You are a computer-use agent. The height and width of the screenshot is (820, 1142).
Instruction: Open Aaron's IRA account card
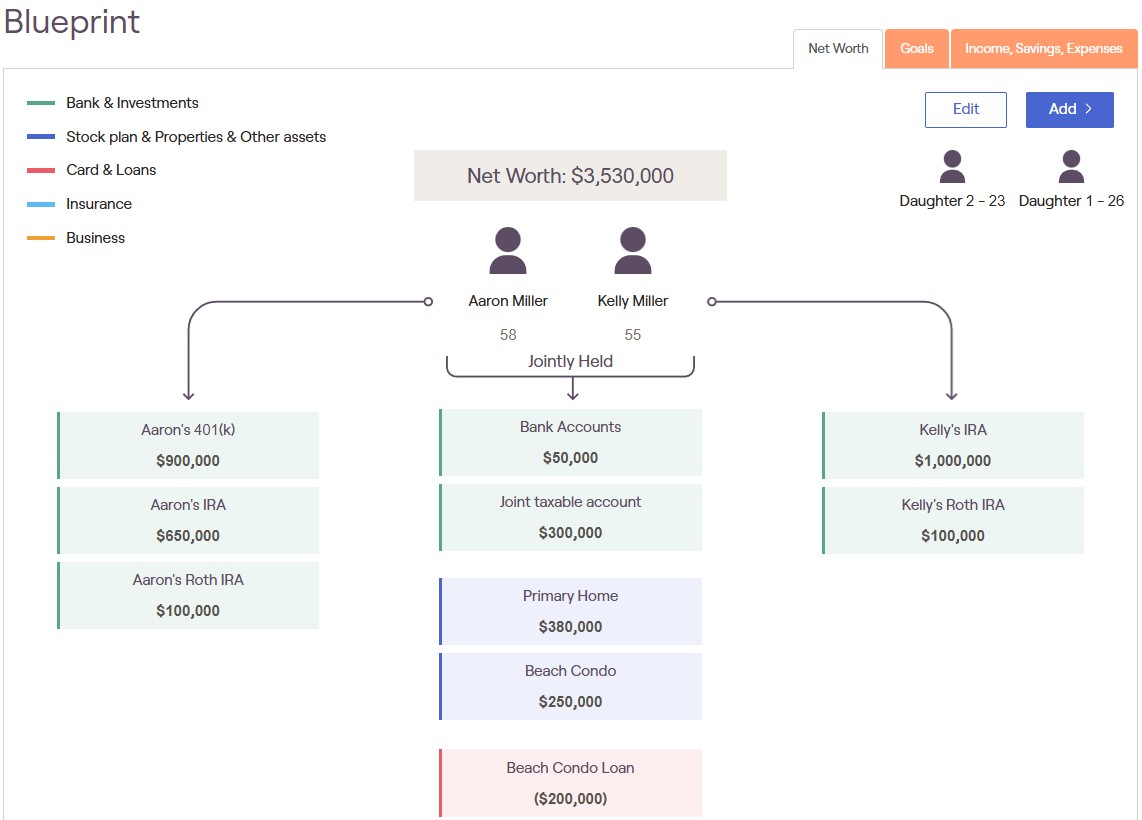coord(188,520)
